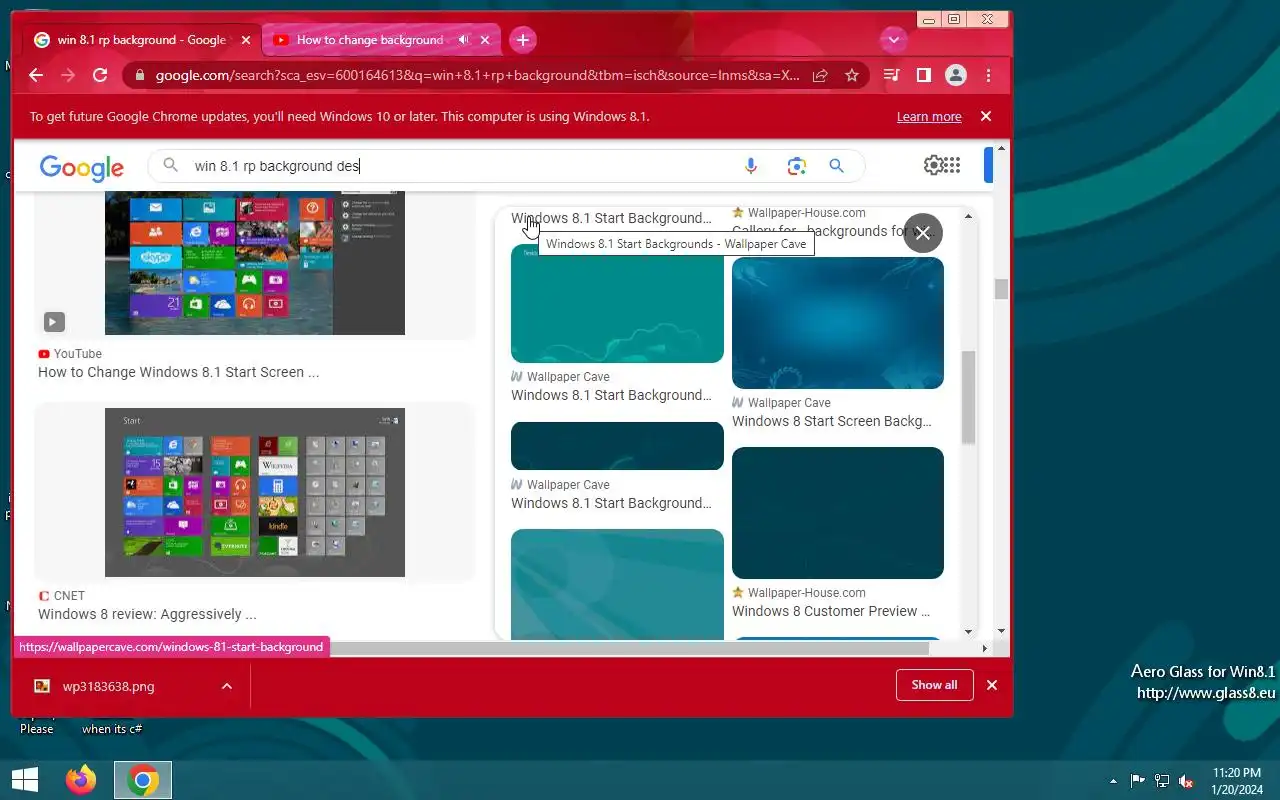Switch to the 'How to change background' tab
This screenshot has height=800, width=1280.
pos(370,40)
